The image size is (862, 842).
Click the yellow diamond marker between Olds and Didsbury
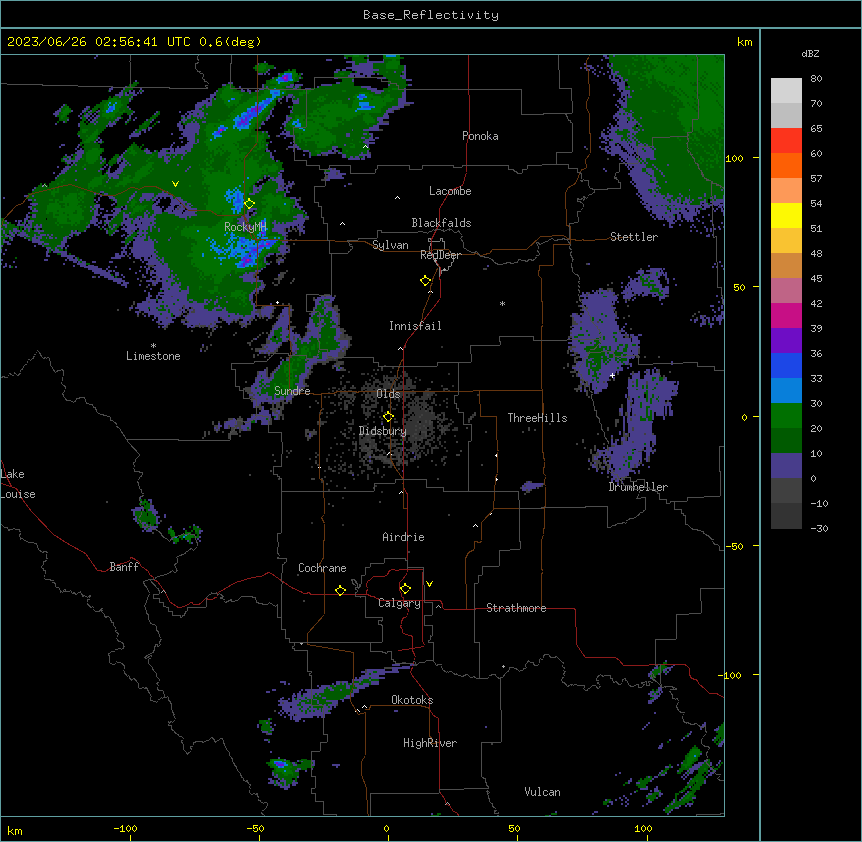click(388, 416)
